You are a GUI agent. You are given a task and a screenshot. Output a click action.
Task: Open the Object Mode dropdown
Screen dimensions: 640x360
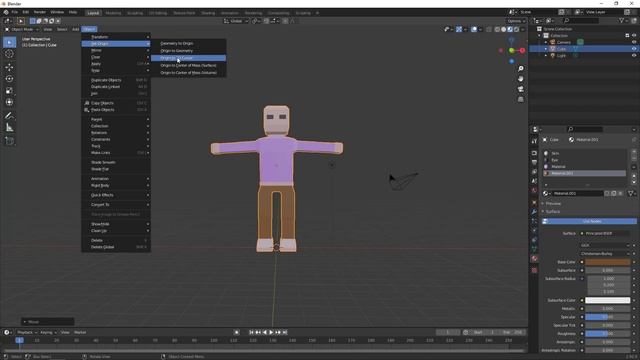pyautogui.click(x=21, y=29)
